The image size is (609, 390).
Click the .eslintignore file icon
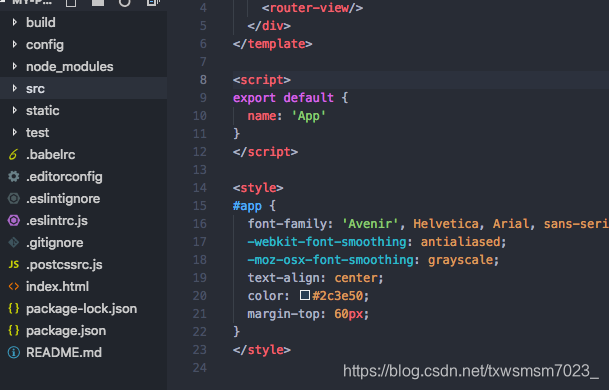(14, 198)
